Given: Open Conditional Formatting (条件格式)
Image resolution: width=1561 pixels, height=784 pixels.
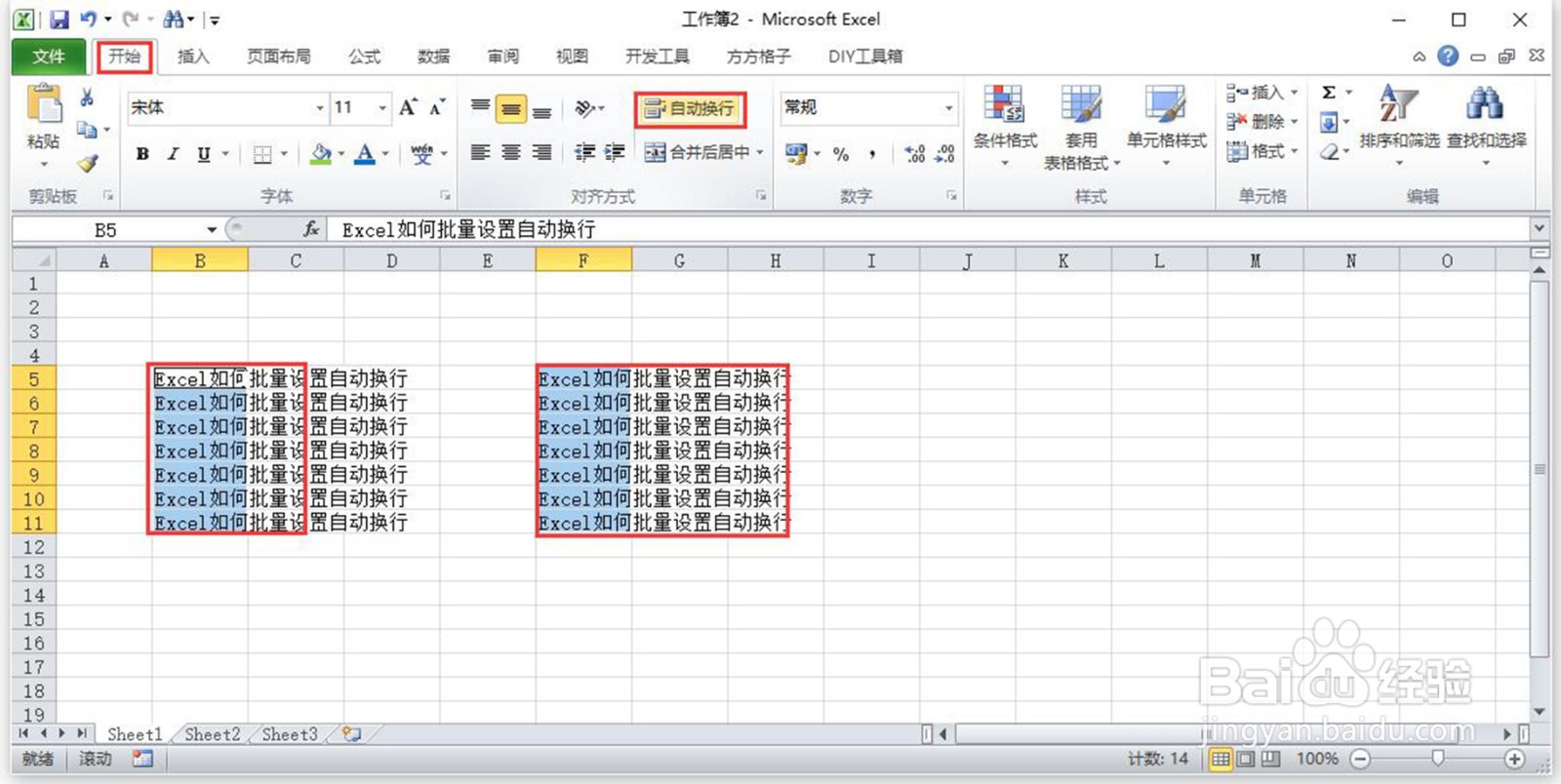Looking at the screenshot, I should [x=1005, y=125].
